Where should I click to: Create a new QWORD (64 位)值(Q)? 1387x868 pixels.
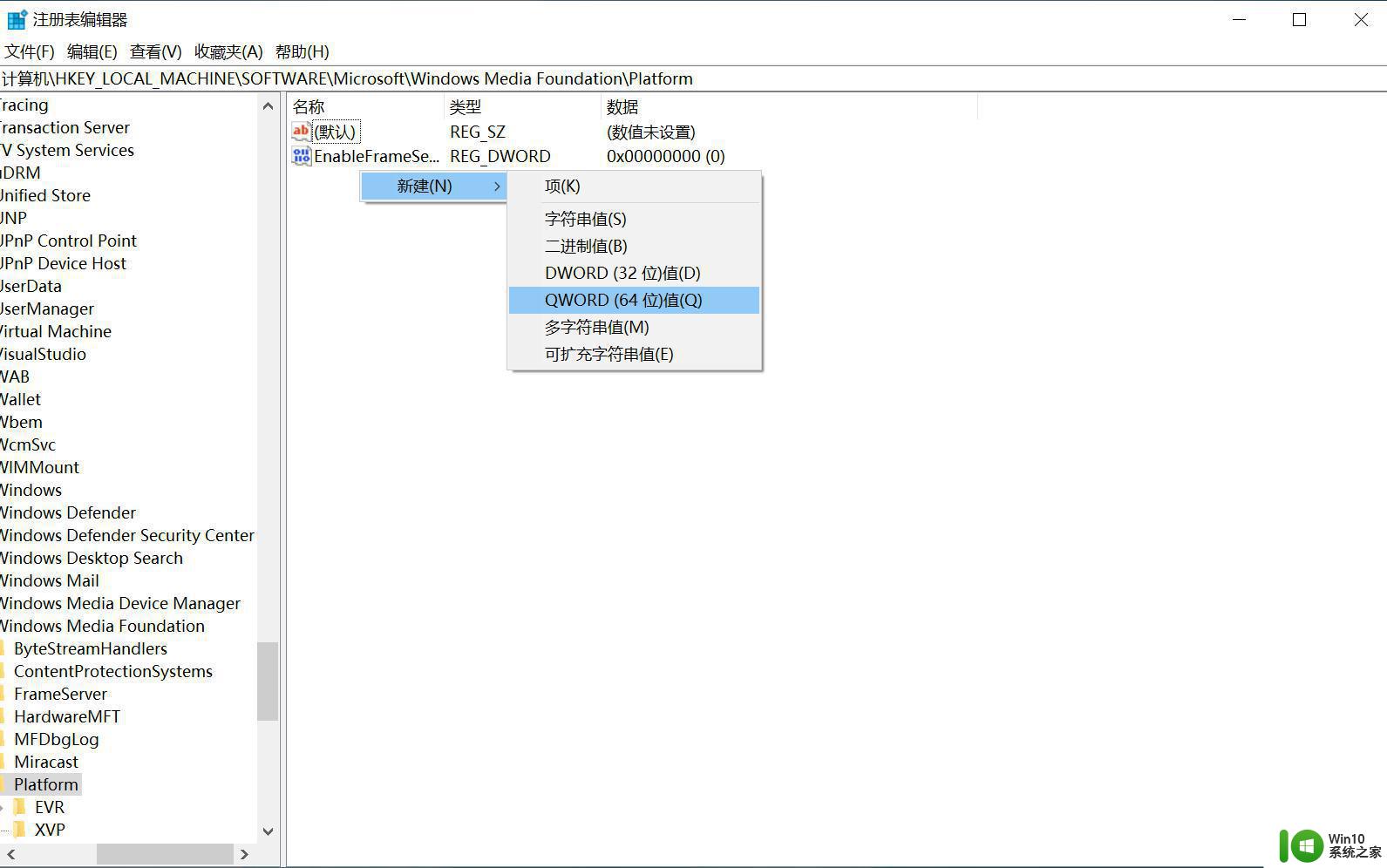pos(635,300)
